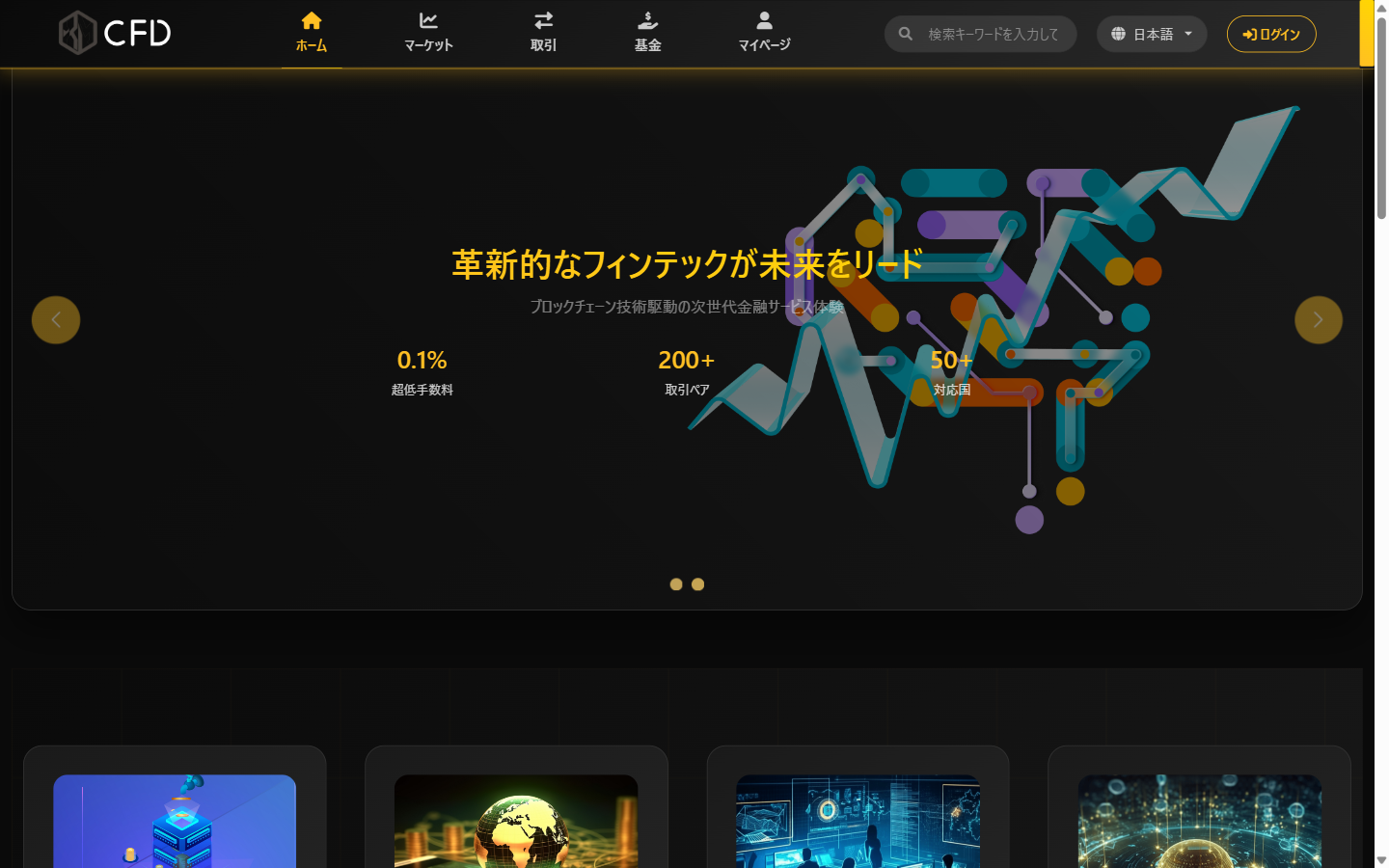Click the page vertical scrollbar thumb
The height and width of the screenshot is (868, 1389).
coord(1381,118)
